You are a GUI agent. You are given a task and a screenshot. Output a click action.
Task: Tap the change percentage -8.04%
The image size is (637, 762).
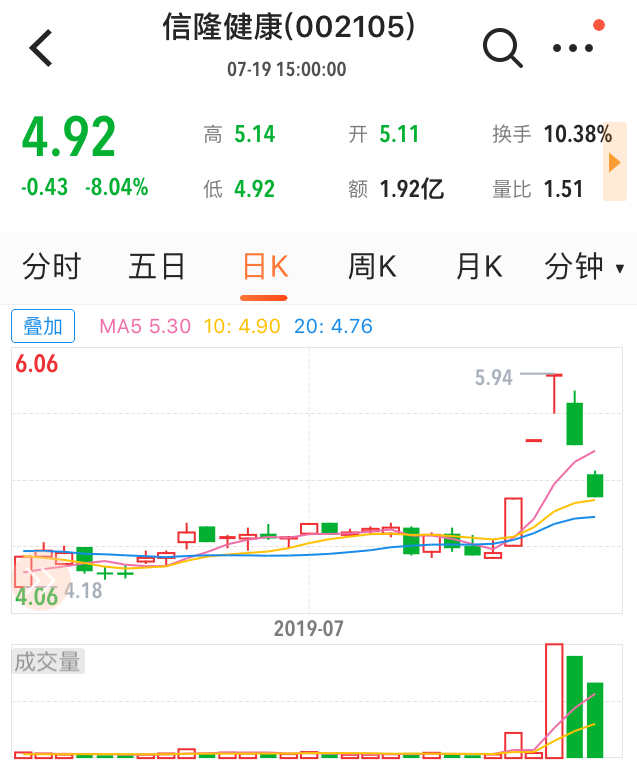117,187
